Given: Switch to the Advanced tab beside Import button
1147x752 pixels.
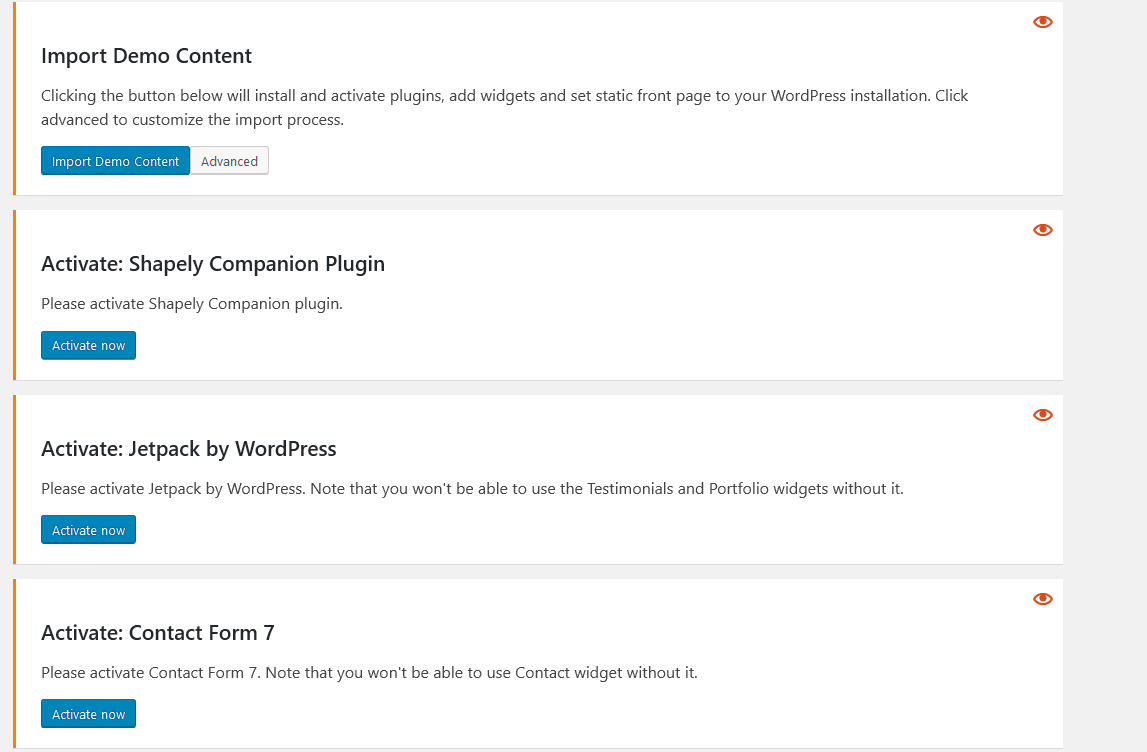Looking at the screenshot, I should tap(229, 160).
